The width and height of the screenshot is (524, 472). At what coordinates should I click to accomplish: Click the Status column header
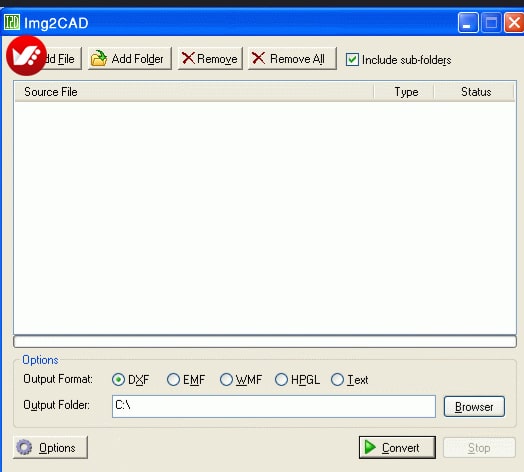(x=474, y=92)
